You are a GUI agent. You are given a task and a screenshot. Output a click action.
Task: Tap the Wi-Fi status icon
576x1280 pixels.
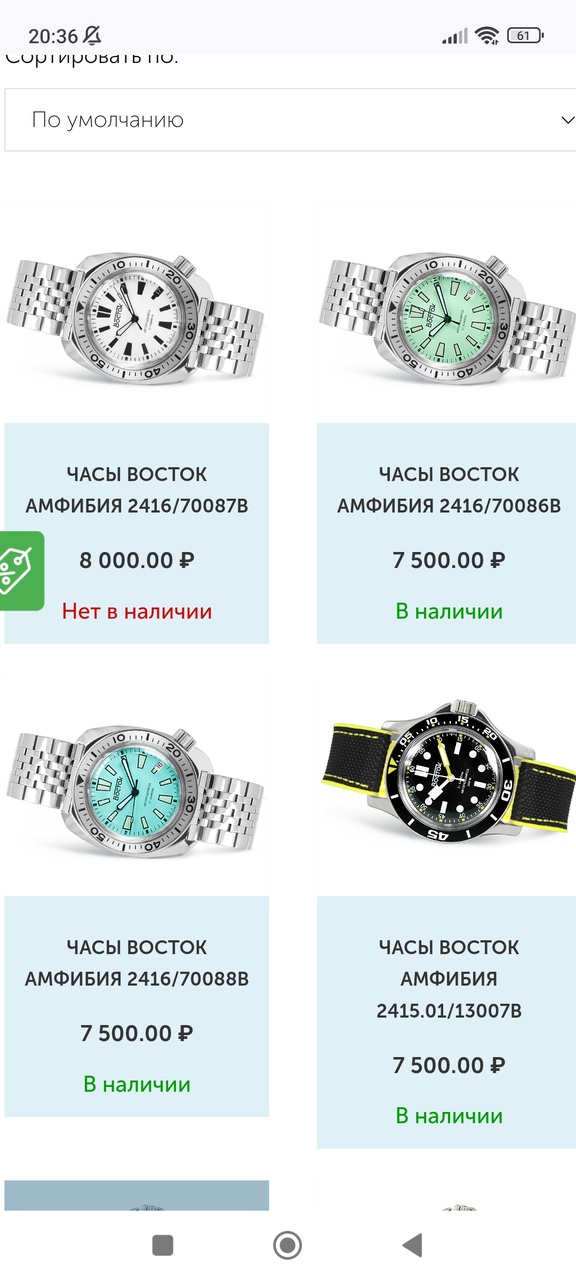click(x=488, y=36)
